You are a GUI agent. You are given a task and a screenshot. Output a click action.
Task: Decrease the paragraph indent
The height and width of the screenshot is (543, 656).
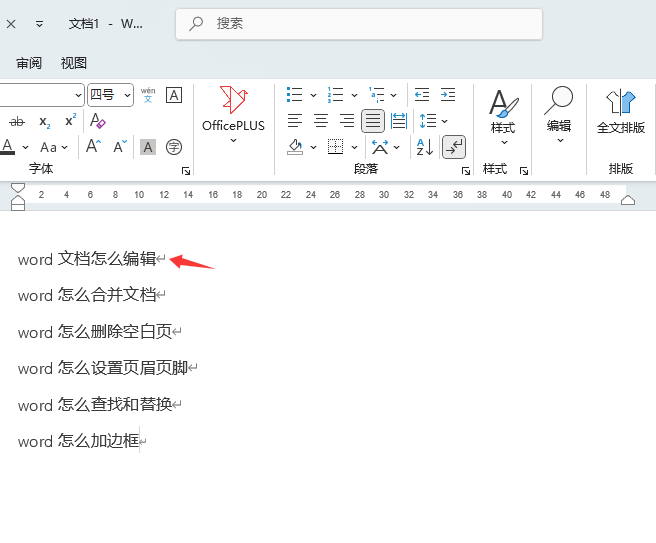[x=422, y=95]
